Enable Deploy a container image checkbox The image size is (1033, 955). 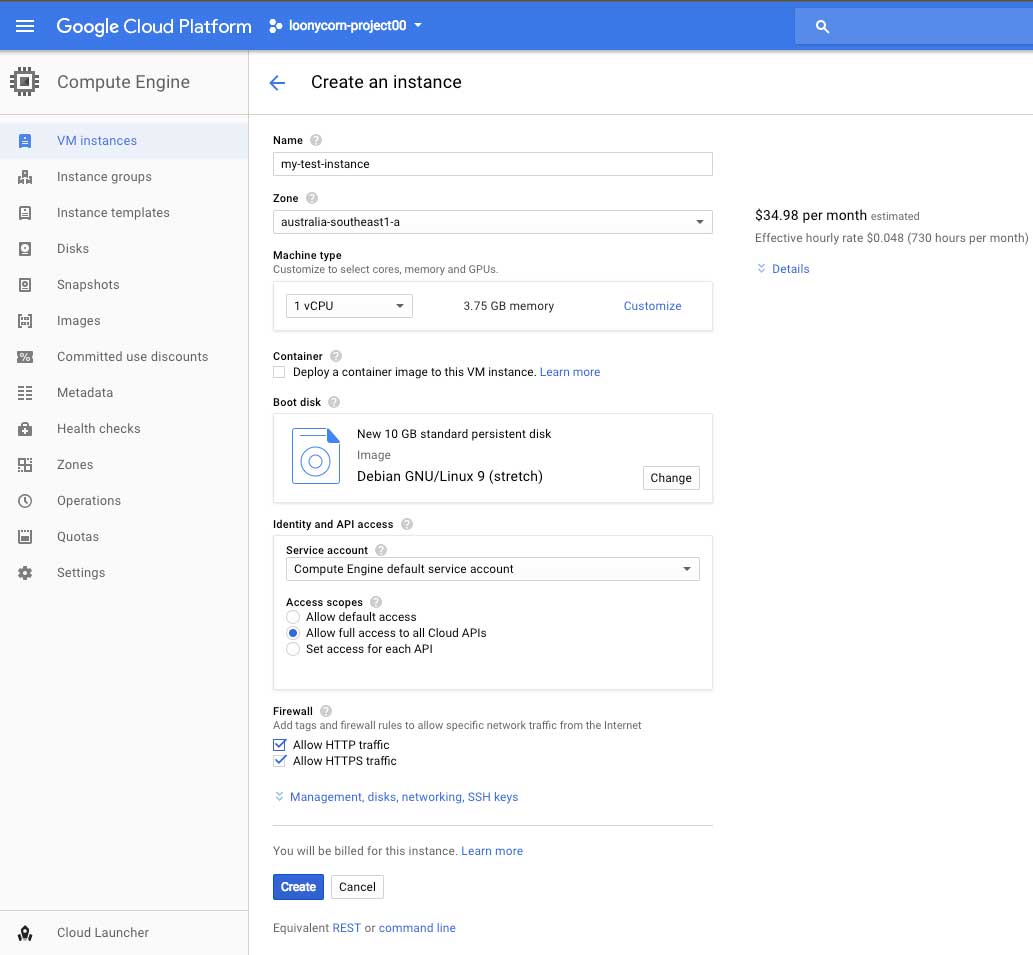click(x=280, y=372)
